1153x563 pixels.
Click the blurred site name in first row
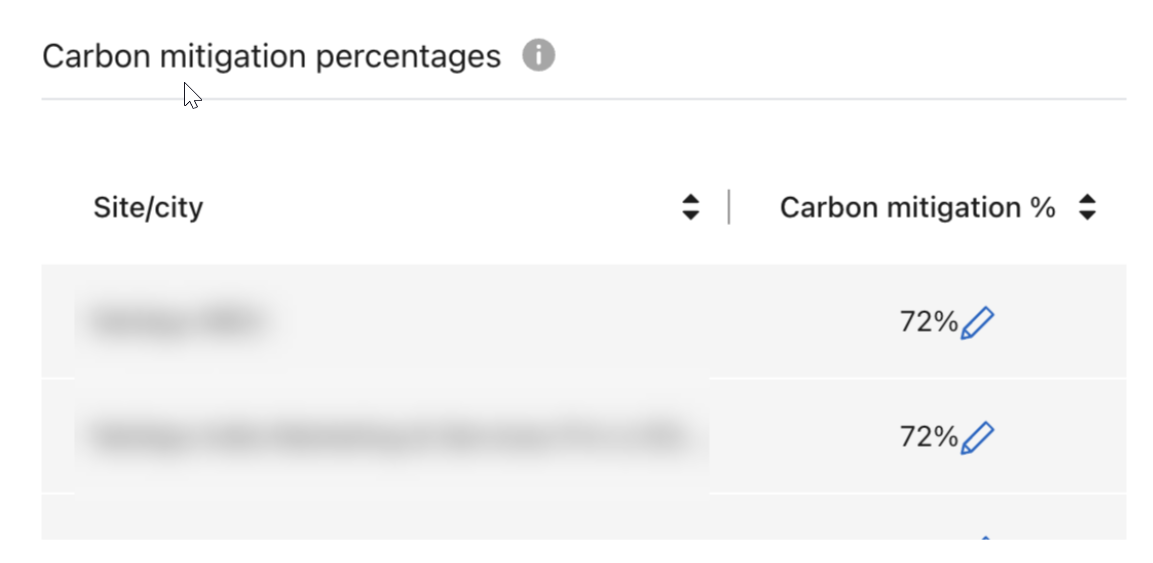pyautogui.click(x=177, y=322)
